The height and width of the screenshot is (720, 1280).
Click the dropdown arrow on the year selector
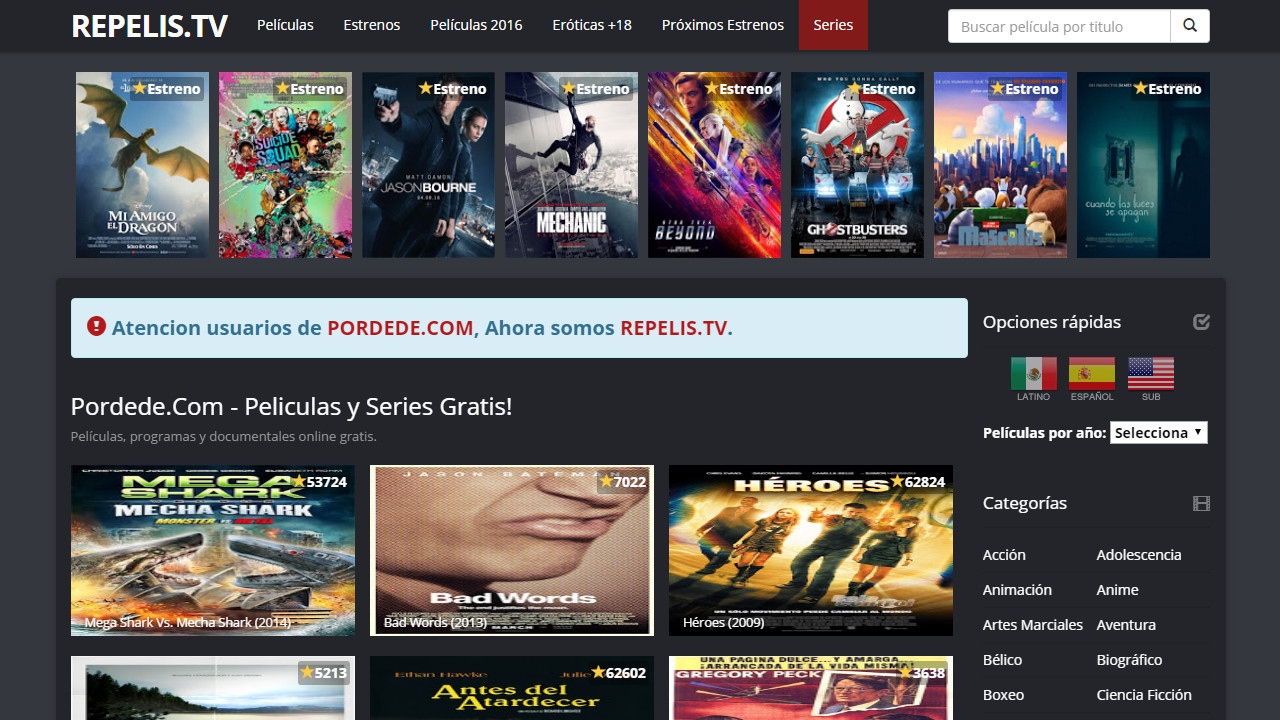(1198, 432)
